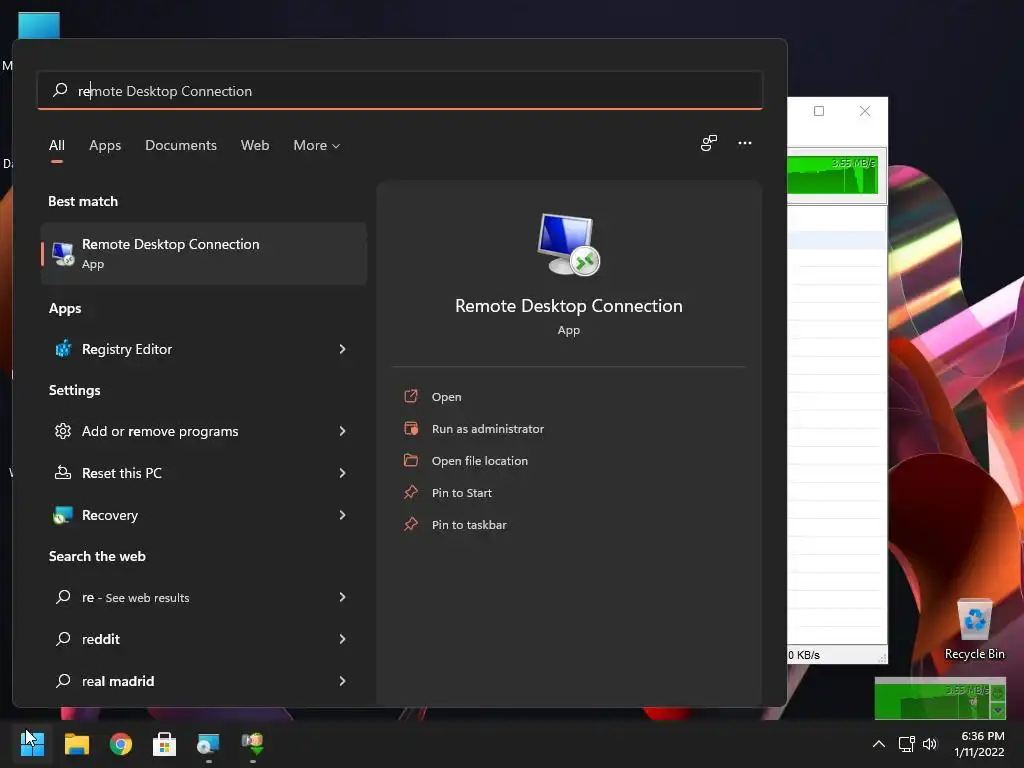
Task: Expand Registry Editor result options chevron
Action: click(342, 349)
